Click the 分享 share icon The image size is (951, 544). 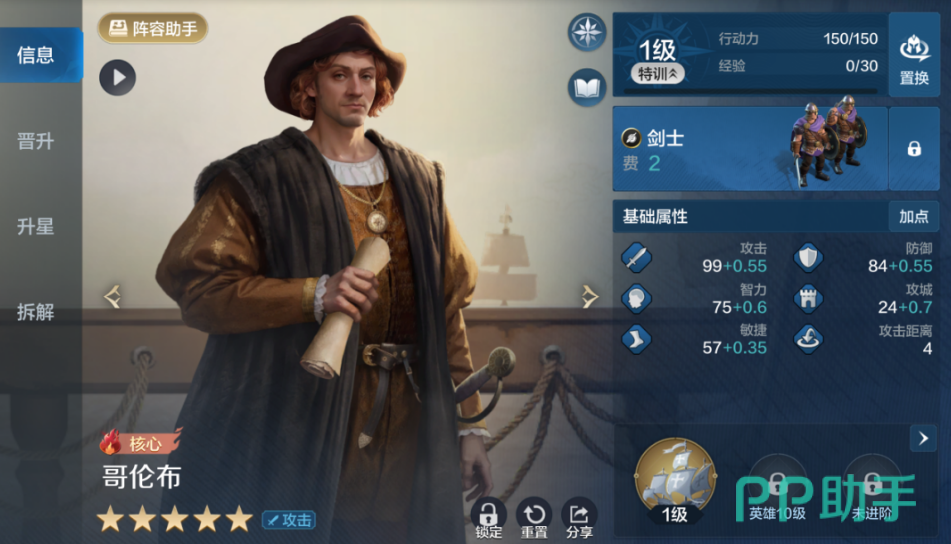[x=579, y=519]
